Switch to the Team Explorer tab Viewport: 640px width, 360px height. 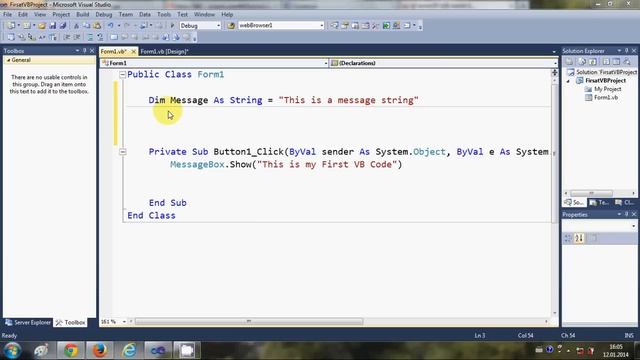point(599,202)
